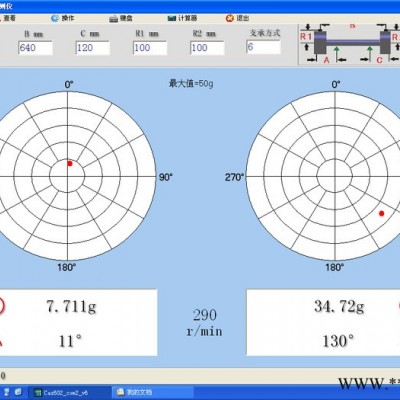Click the red dot on left polar chart
This screenshot has width=400, height=400.
tap(70, 163)
